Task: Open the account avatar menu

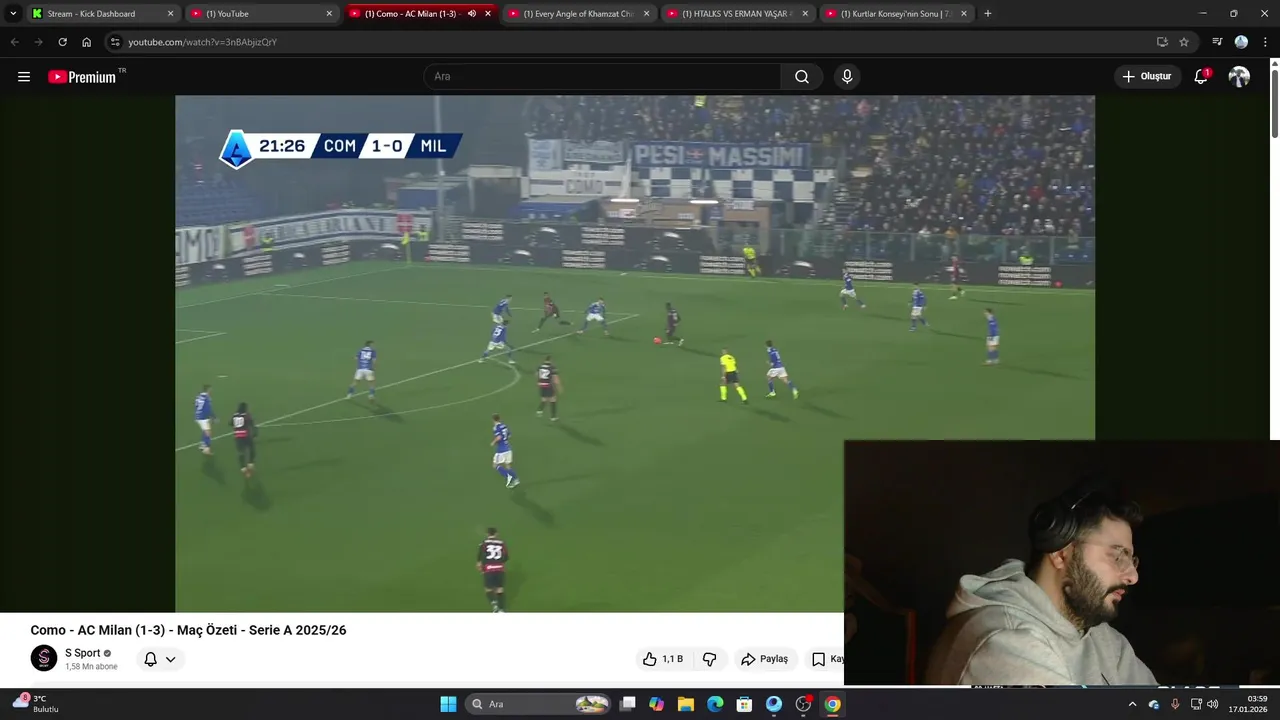Action: (x=1239, y=77)
